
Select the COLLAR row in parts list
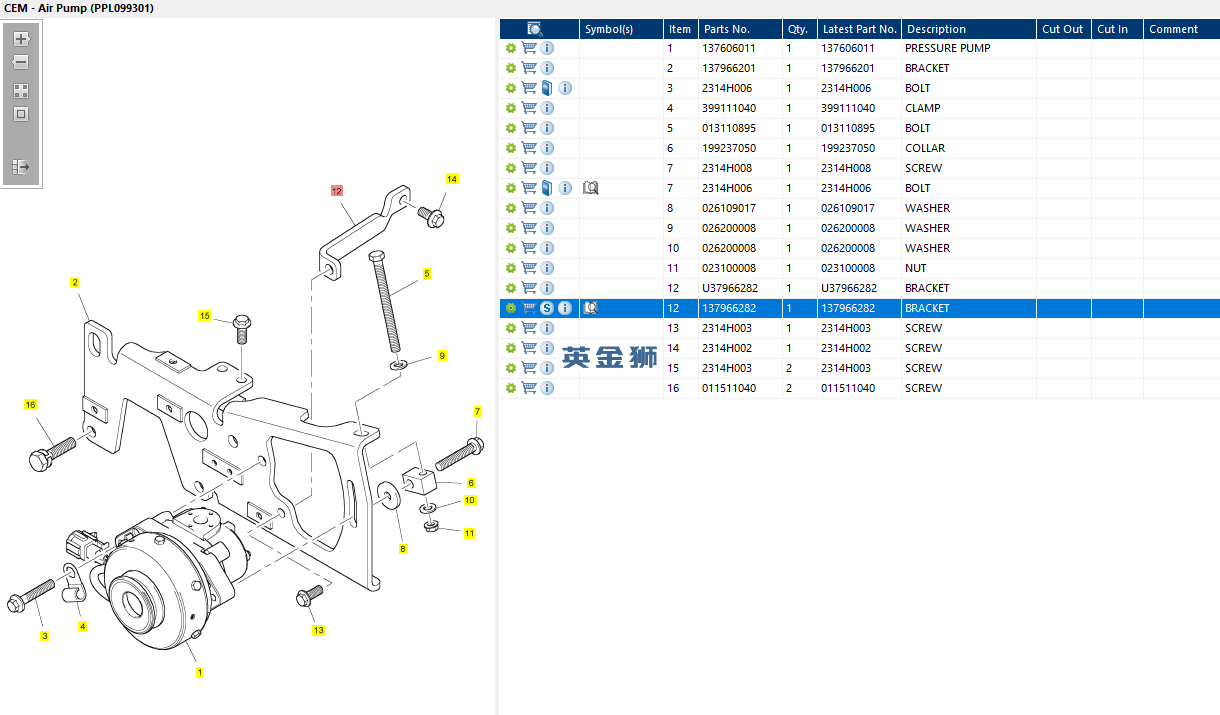(924, 148)
